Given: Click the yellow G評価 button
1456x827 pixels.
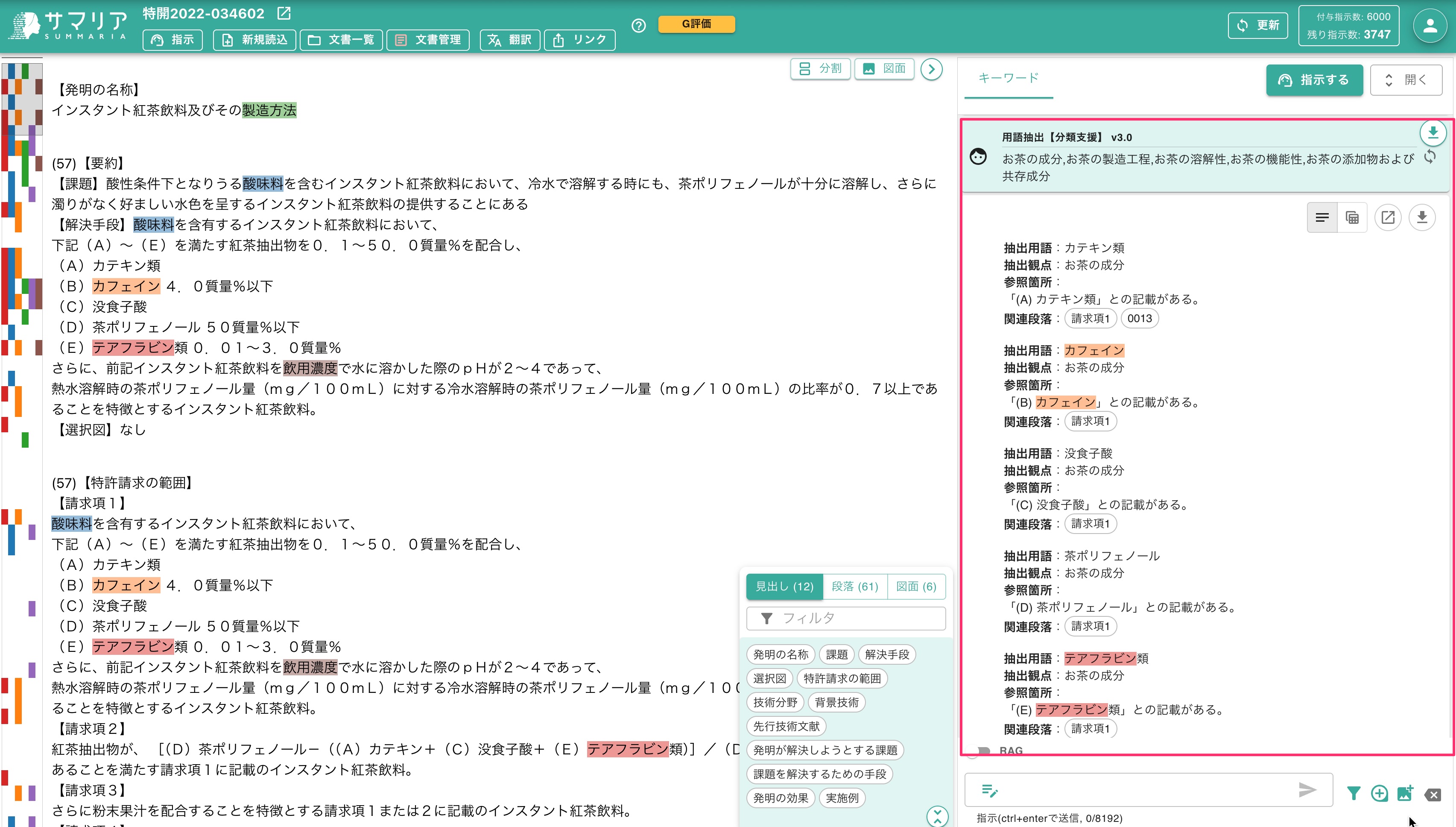Looking at the screenshot, I should [x=696, y=24].
